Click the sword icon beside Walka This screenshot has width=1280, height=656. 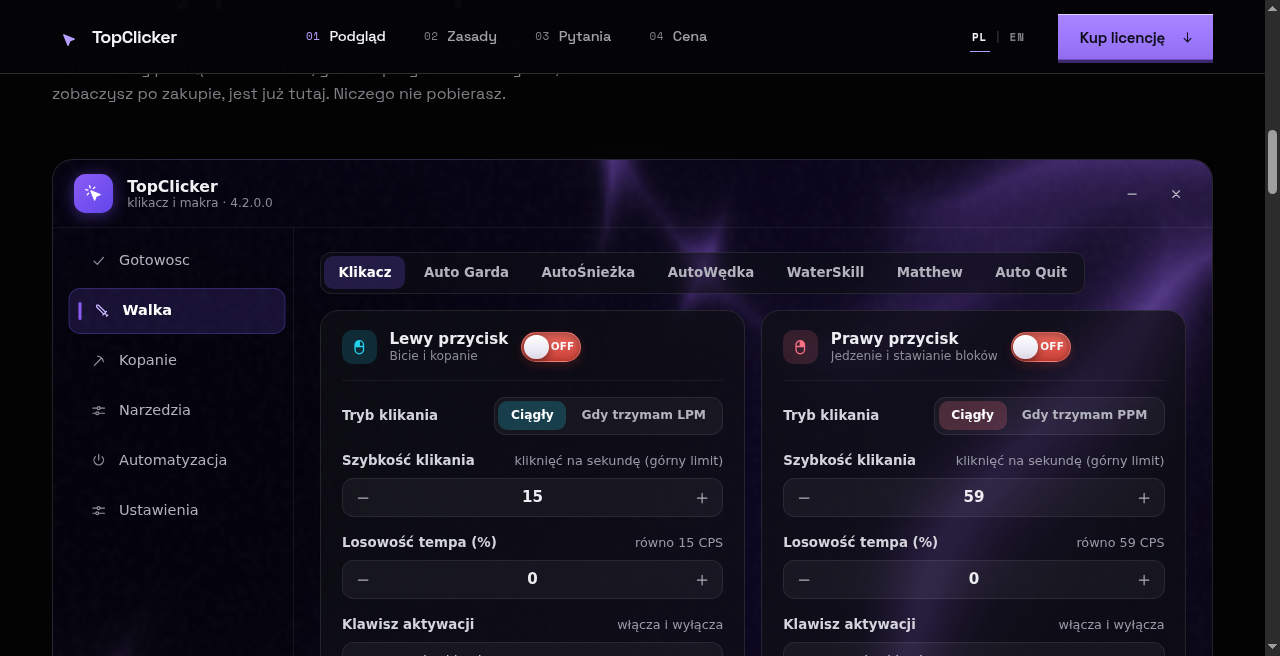tap(102, 310)
